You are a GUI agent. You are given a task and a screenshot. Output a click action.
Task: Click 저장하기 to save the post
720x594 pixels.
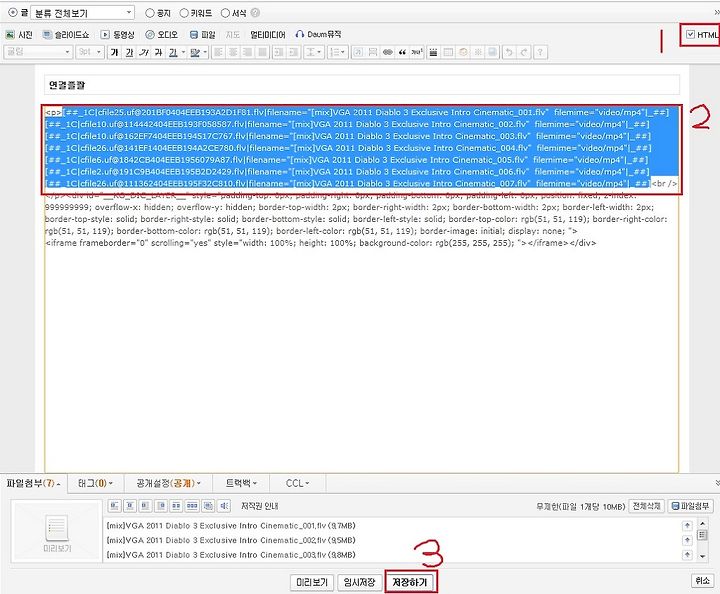(x=410, y=583)
